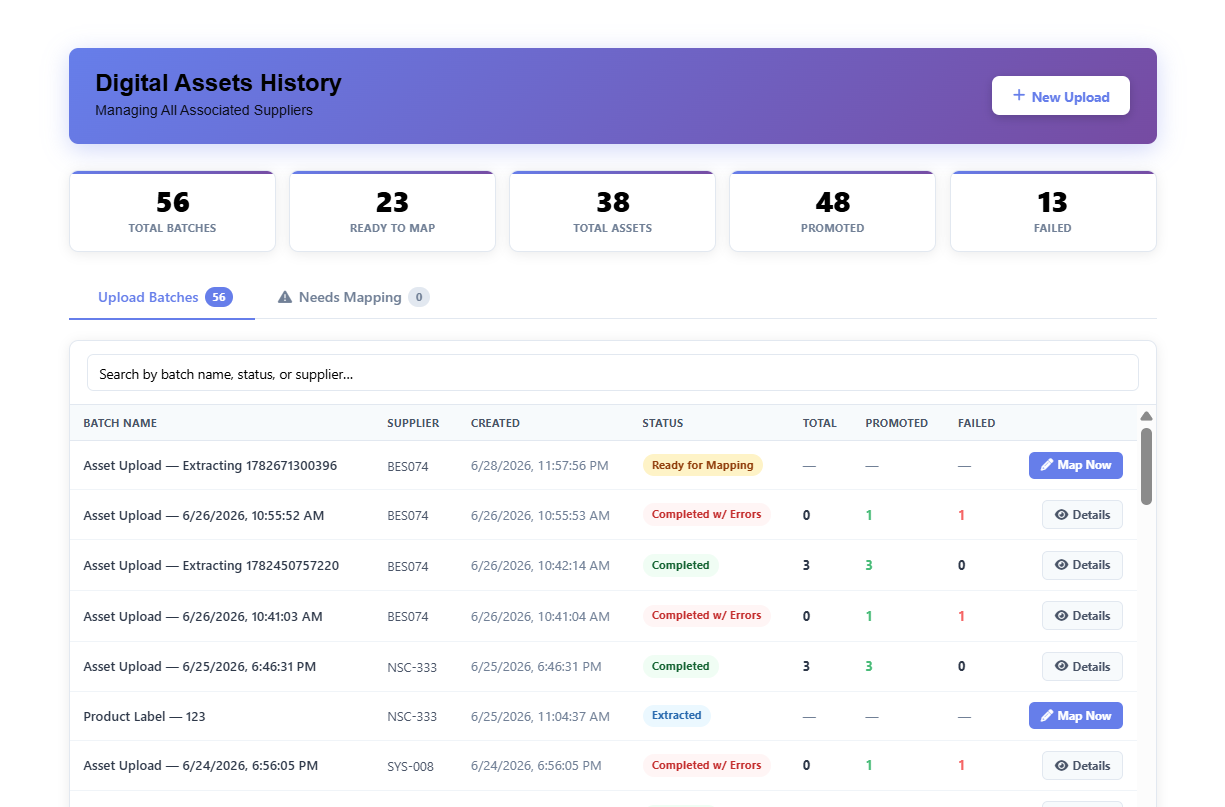The width and height of the screenshot is (1225, 807).
Task: Select the Promoted stat card
Action: (833, 211)
